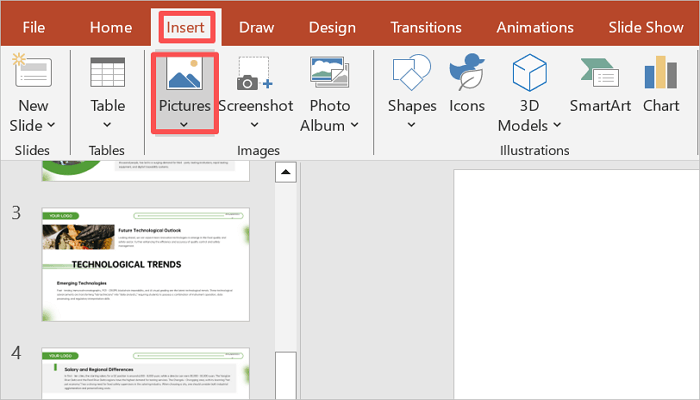
Task: Insert a Chart from the ribbon
Action: [x=661, y=83]
